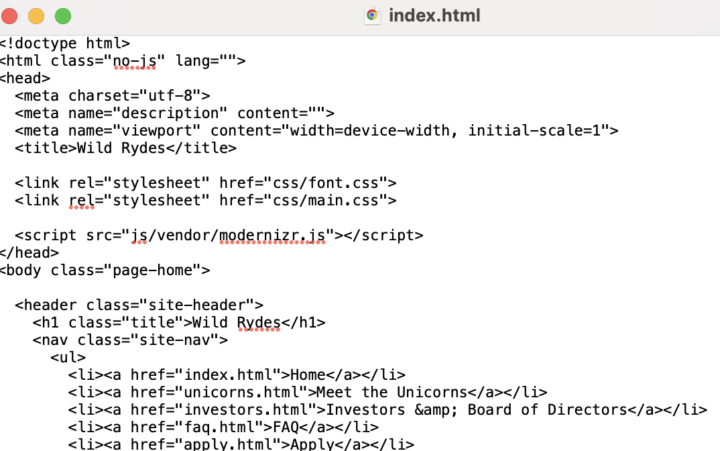
Task: Place cursor on the doctype html line
Action: click(x=65, y=43)
